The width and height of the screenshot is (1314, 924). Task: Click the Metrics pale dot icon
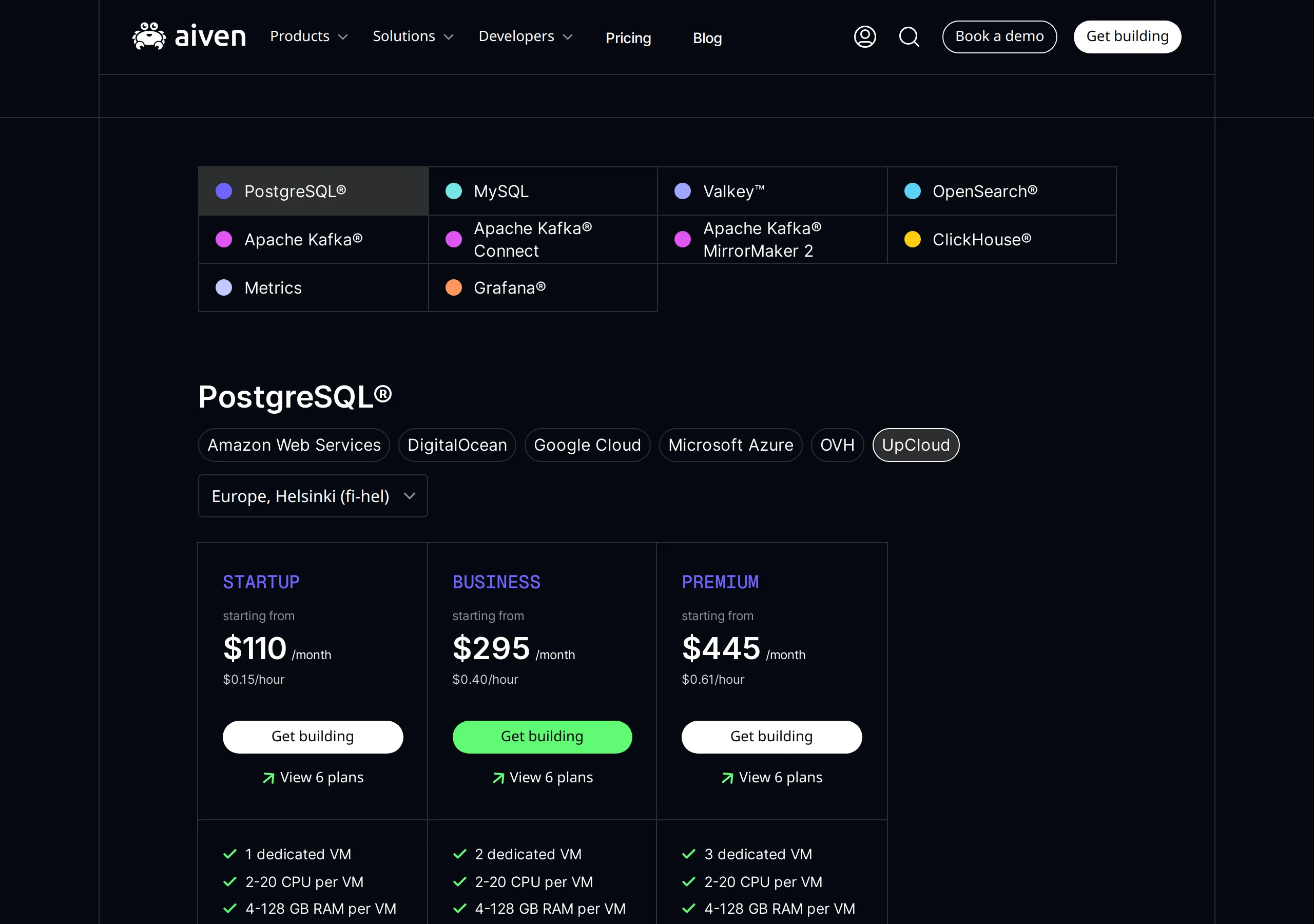224,287
